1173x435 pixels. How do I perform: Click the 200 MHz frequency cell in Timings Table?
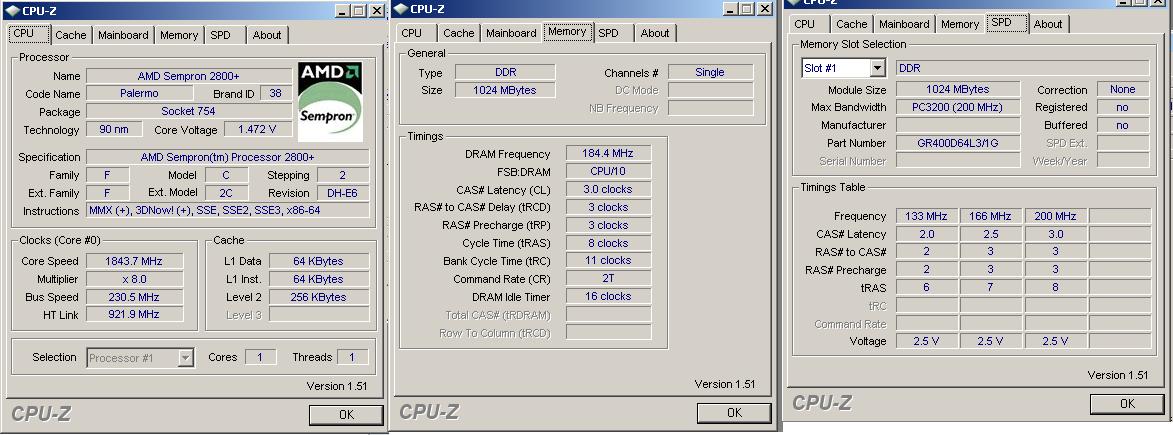[x=1055, y=216]
